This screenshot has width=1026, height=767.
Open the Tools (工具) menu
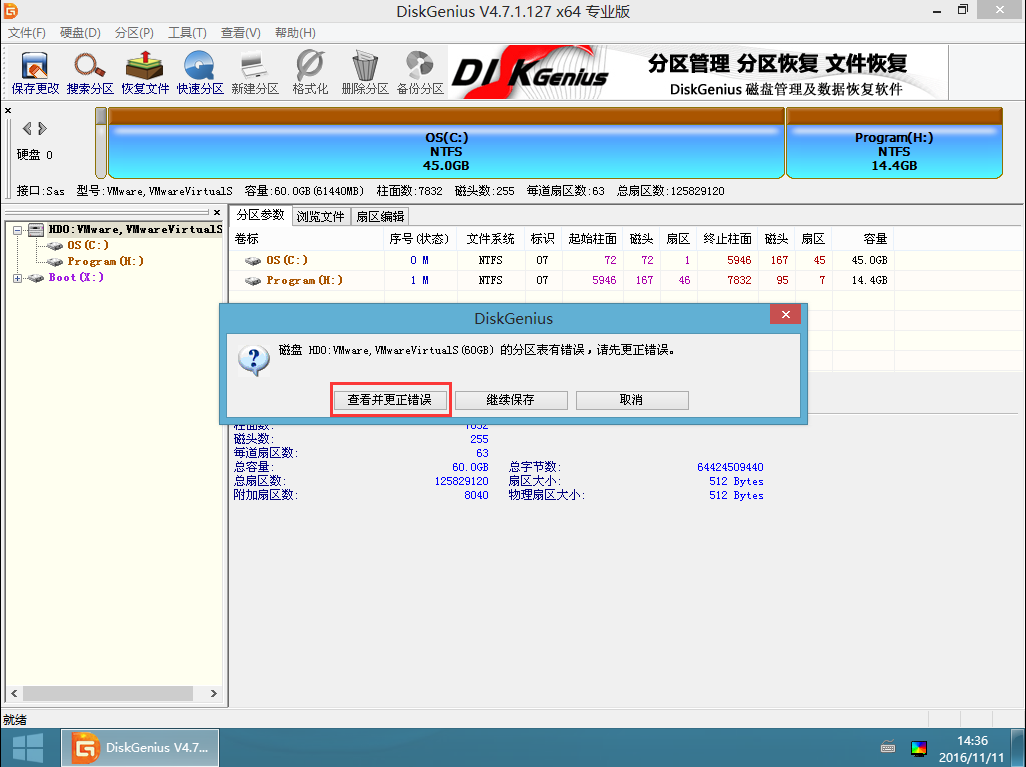tap(187, 33)
